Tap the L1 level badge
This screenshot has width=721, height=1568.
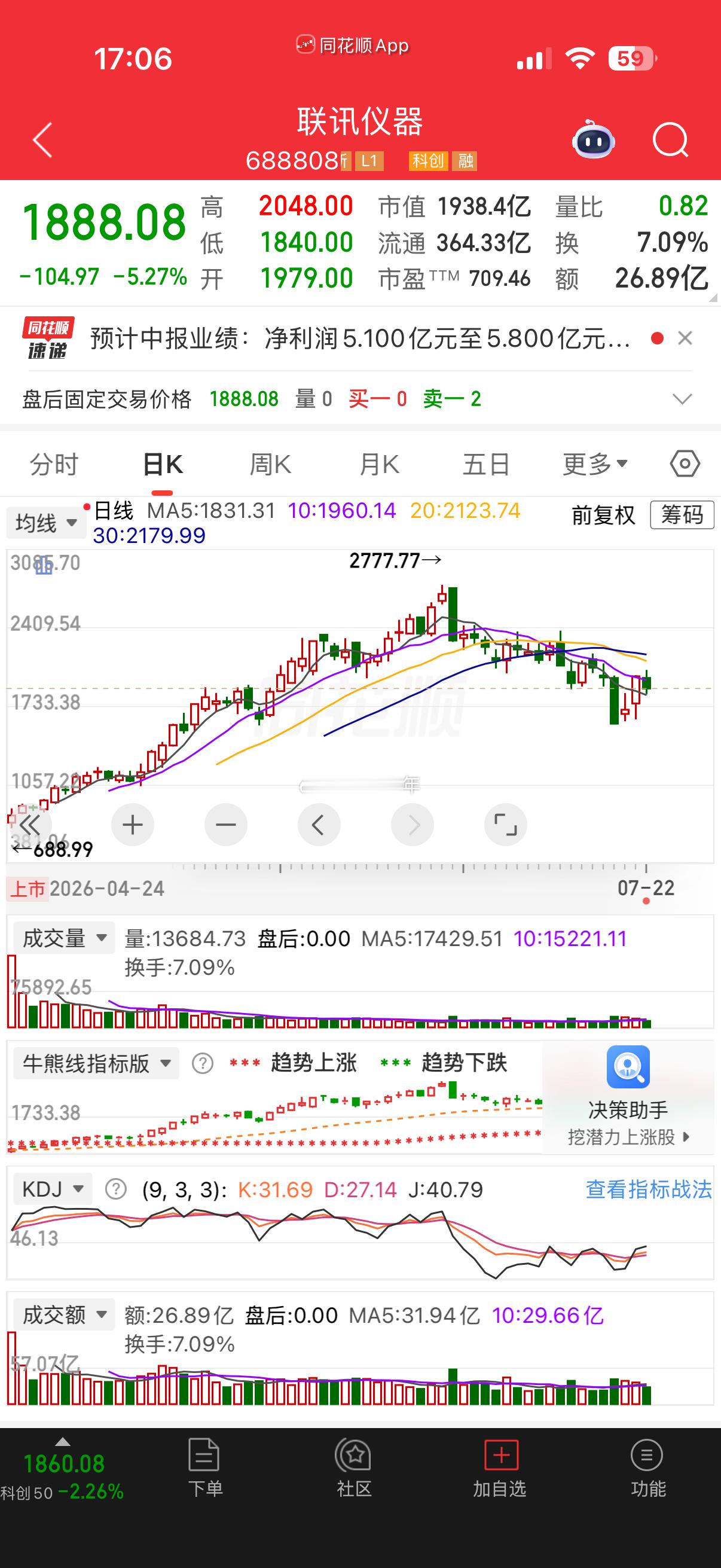369,161
